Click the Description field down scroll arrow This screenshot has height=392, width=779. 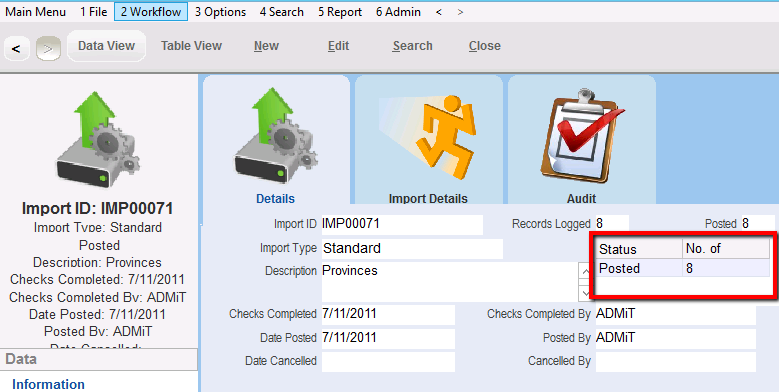585,293
